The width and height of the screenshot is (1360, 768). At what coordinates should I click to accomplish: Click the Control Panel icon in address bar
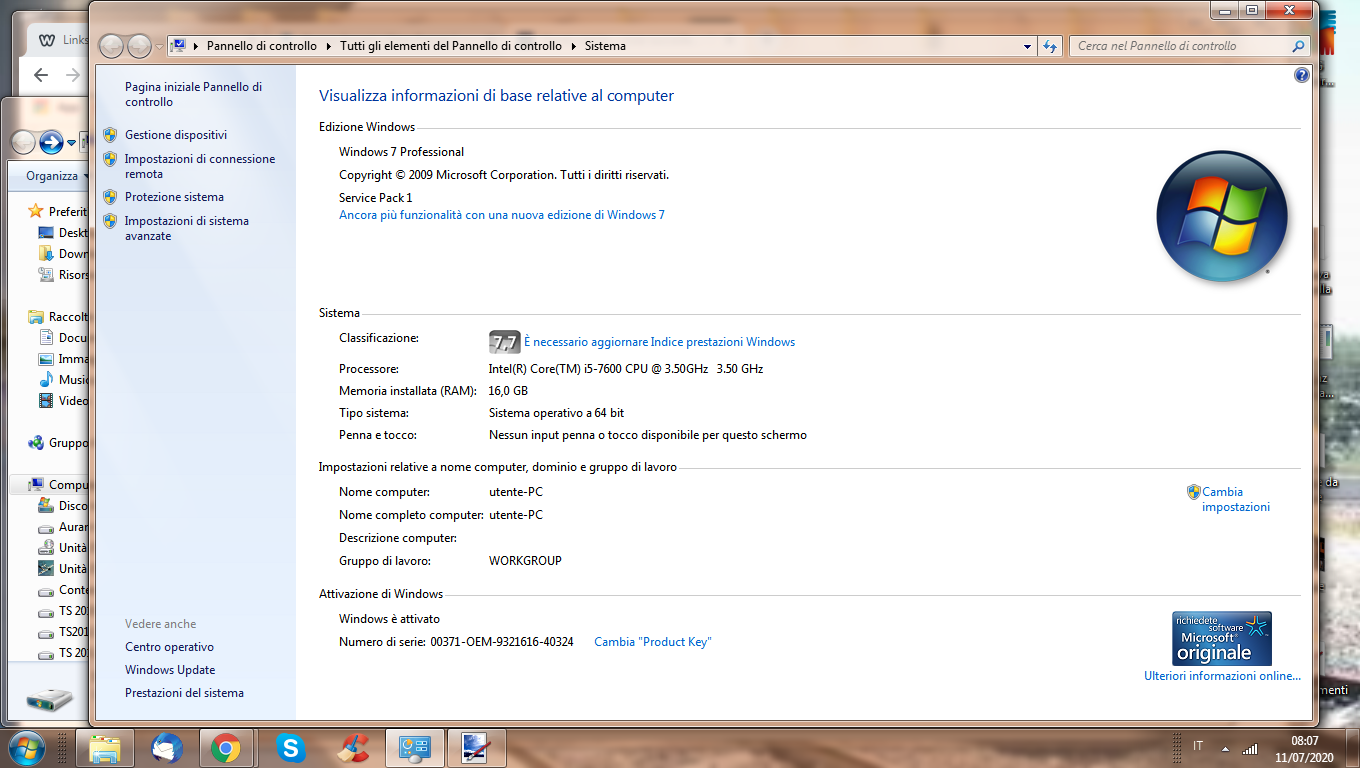pyautogui.click(x=178, y=46)
